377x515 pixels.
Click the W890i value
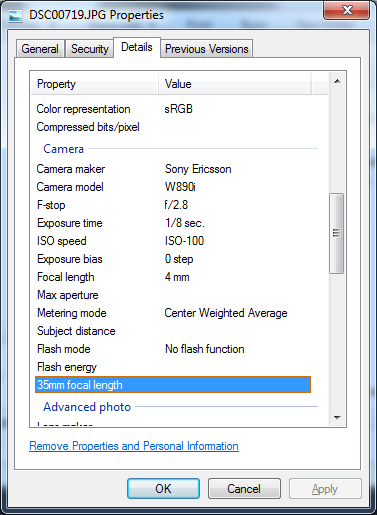click(x=180, y=187)
